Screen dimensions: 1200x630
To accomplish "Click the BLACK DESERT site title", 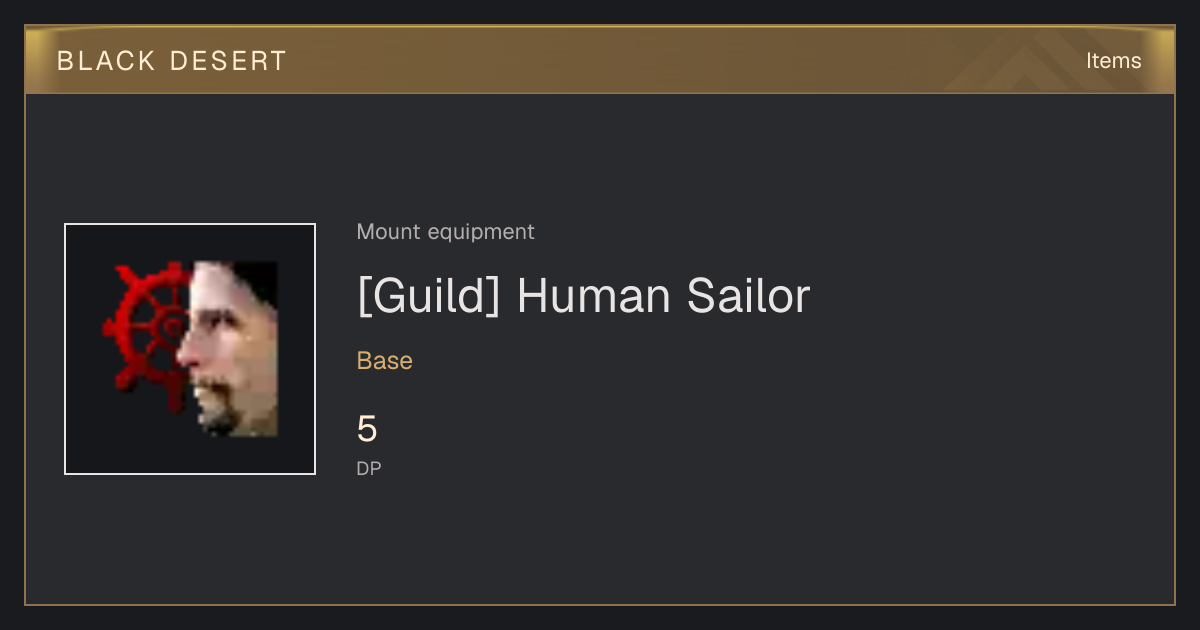I will tap(172, 61).
